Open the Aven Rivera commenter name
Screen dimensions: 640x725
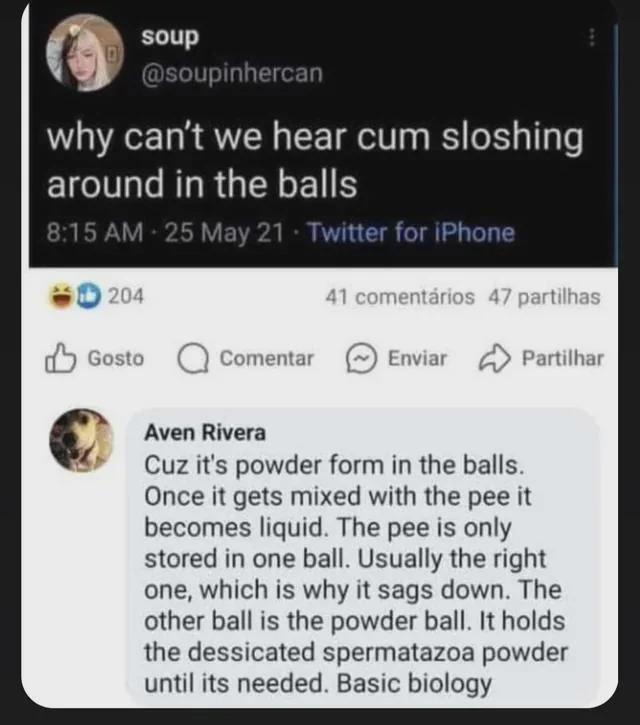coord(205,433)
